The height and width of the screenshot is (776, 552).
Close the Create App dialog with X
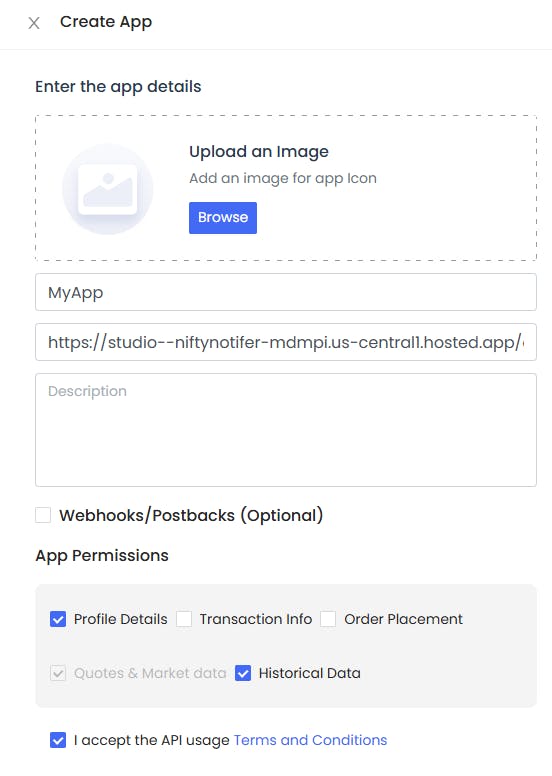coord(34,23)
